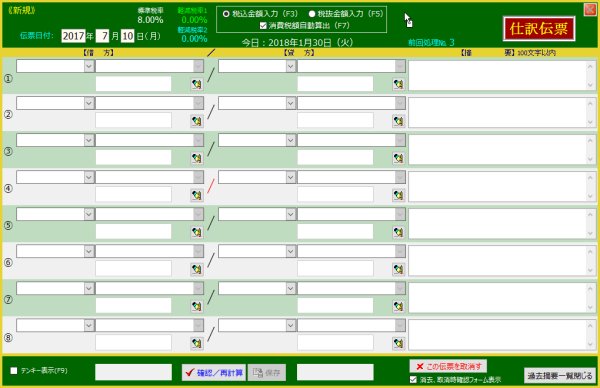This screenshot has width=600, height=388.
Task: Expand row 1 debit account dropdown
Action: click(89, 66)
